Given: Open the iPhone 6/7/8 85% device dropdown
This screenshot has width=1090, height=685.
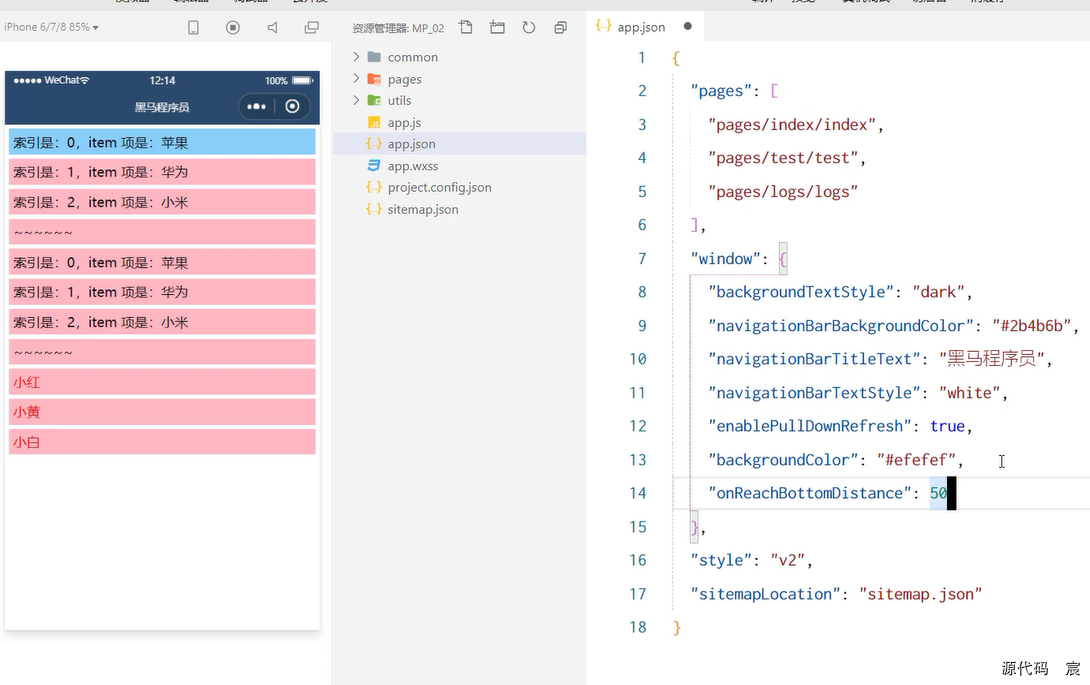Looking at the screenshot, I should coord(51,27).
